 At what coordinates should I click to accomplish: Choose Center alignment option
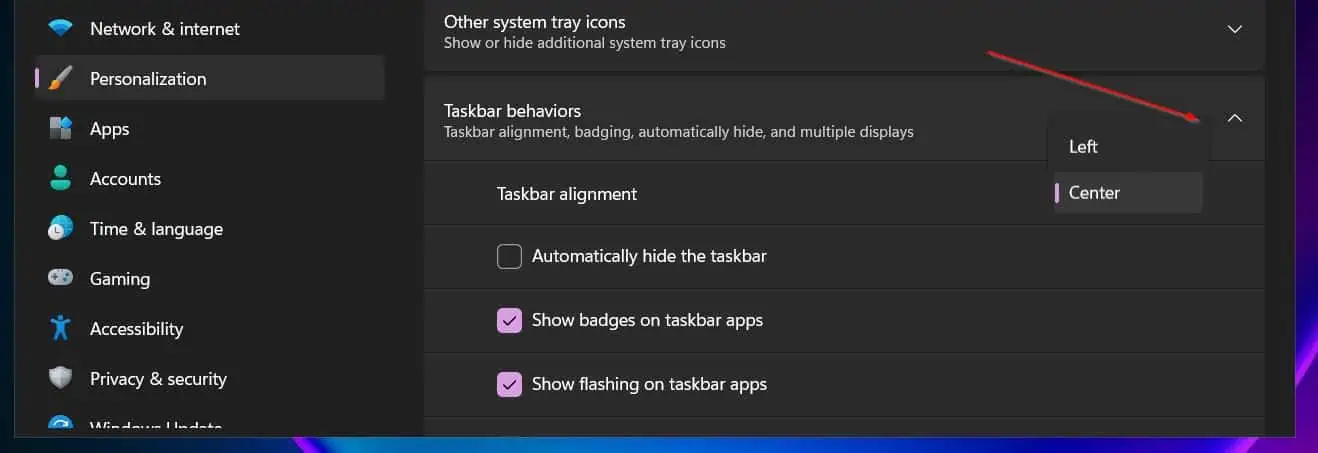tap(1128, 193)
